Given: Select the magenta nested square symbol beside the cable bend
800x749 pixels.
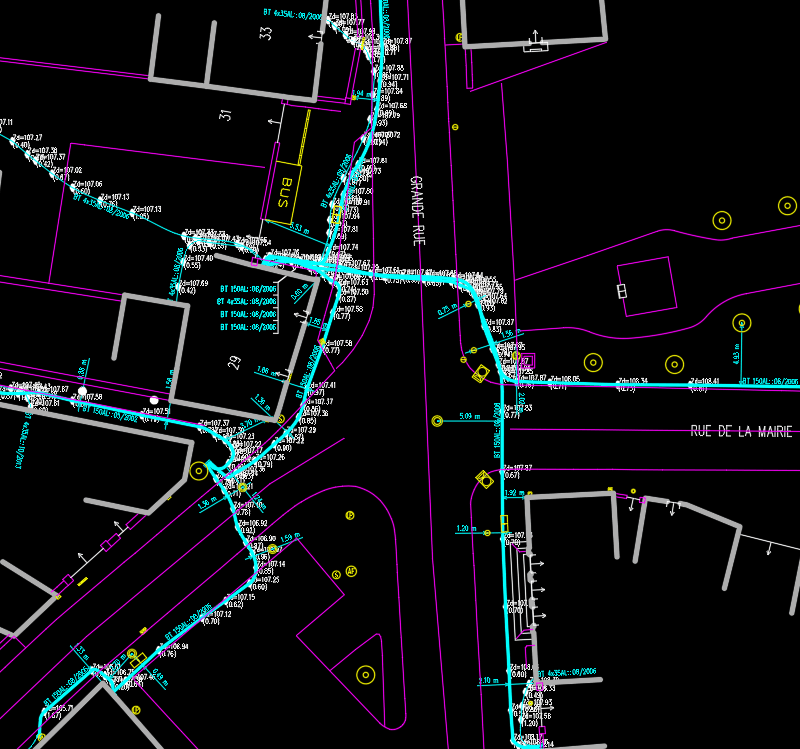Looking at the screenshot, I should 529,361.
